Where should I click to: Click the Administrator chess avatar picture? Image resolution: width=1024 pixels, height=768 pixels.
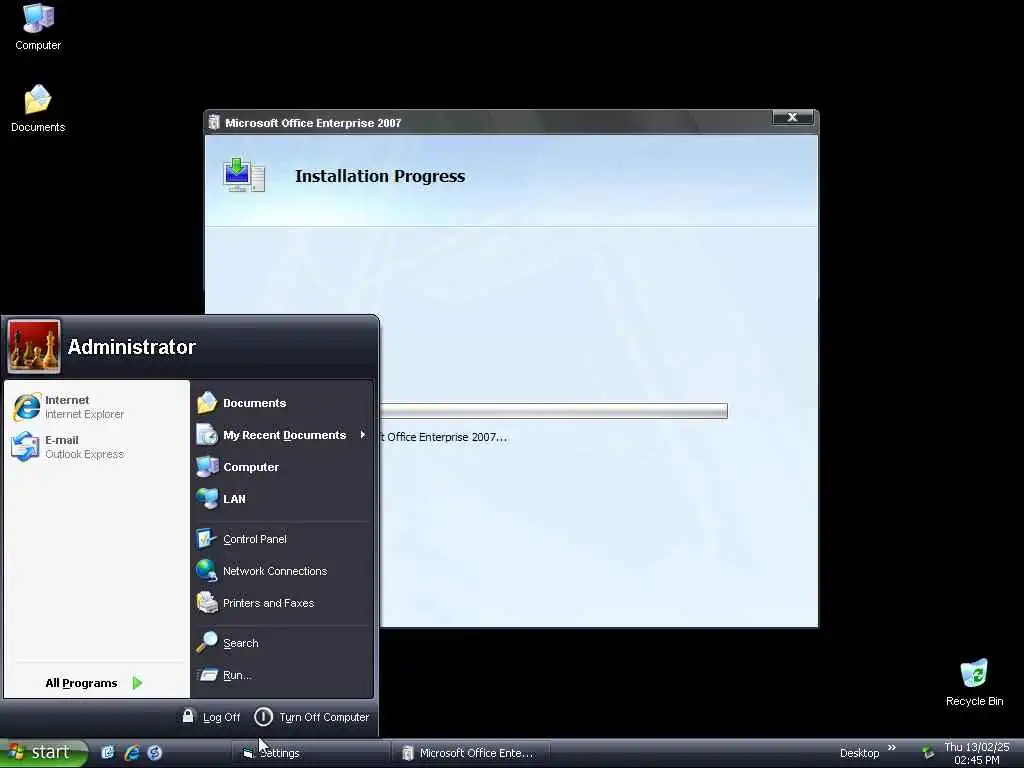[34, 346]
